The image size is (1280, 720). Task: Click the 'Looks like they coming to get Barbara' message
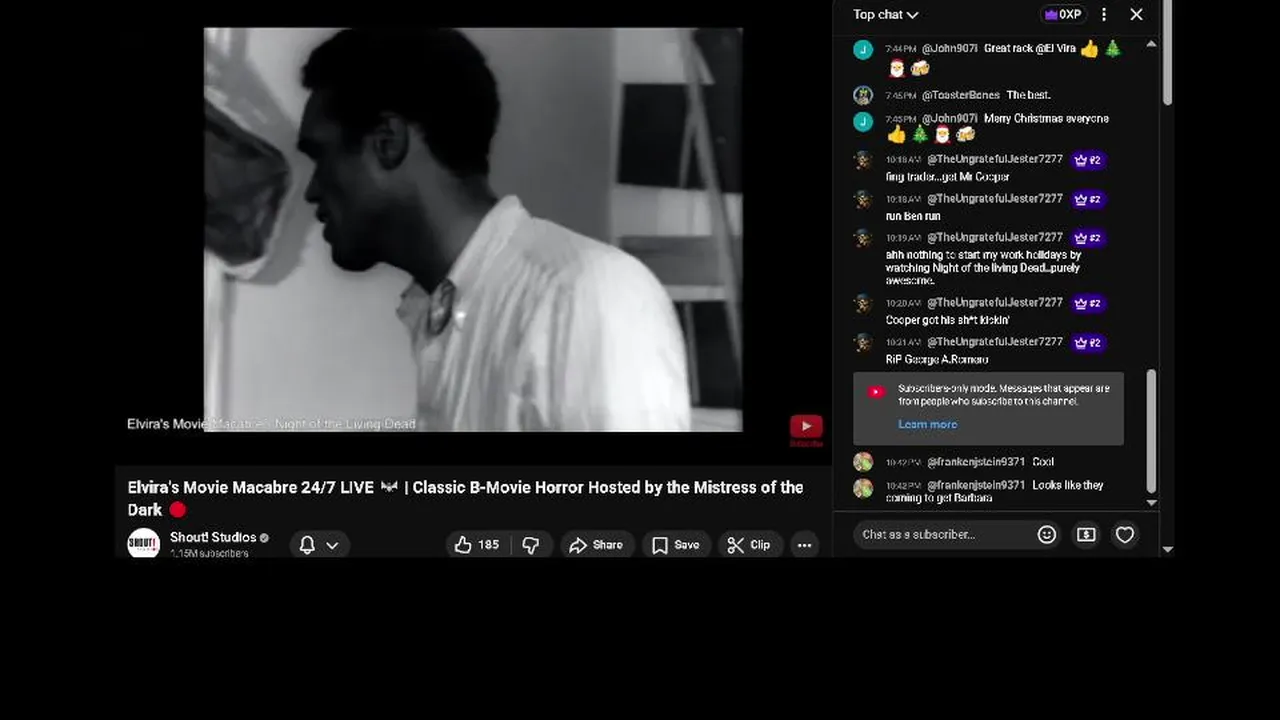tap(995, 491)
